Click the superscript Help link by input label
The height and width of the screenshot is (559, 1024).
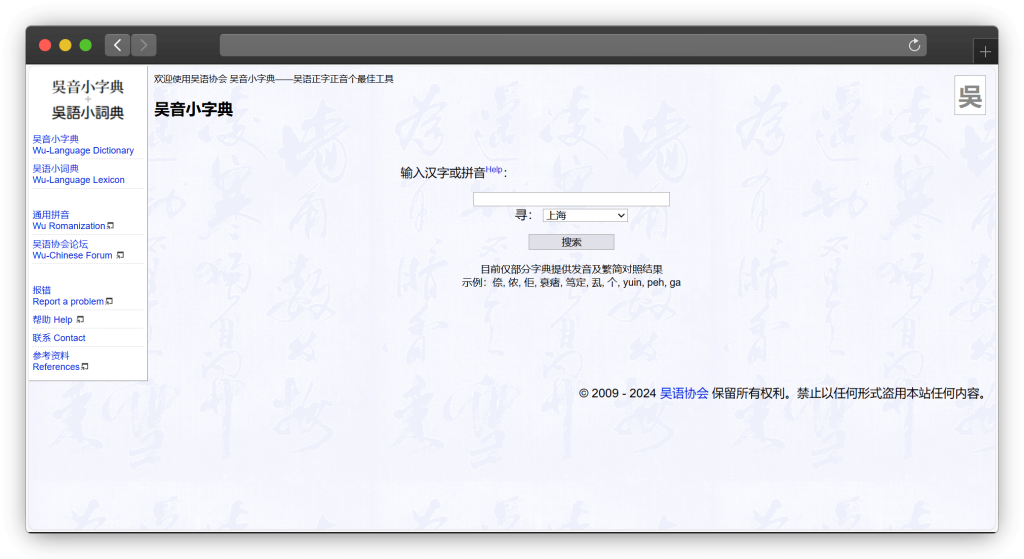pyautogui.click(x=494, y=170)
